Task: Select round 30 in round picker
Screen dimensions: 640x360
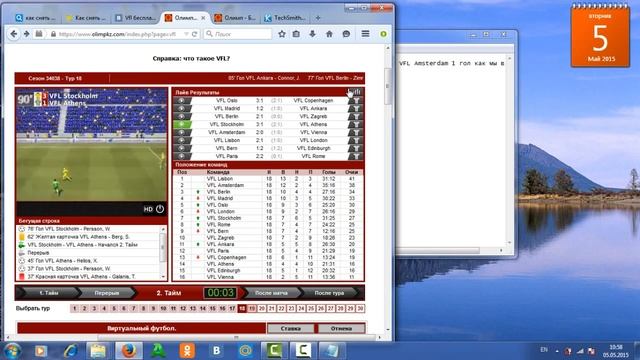Action: [360, 309]
